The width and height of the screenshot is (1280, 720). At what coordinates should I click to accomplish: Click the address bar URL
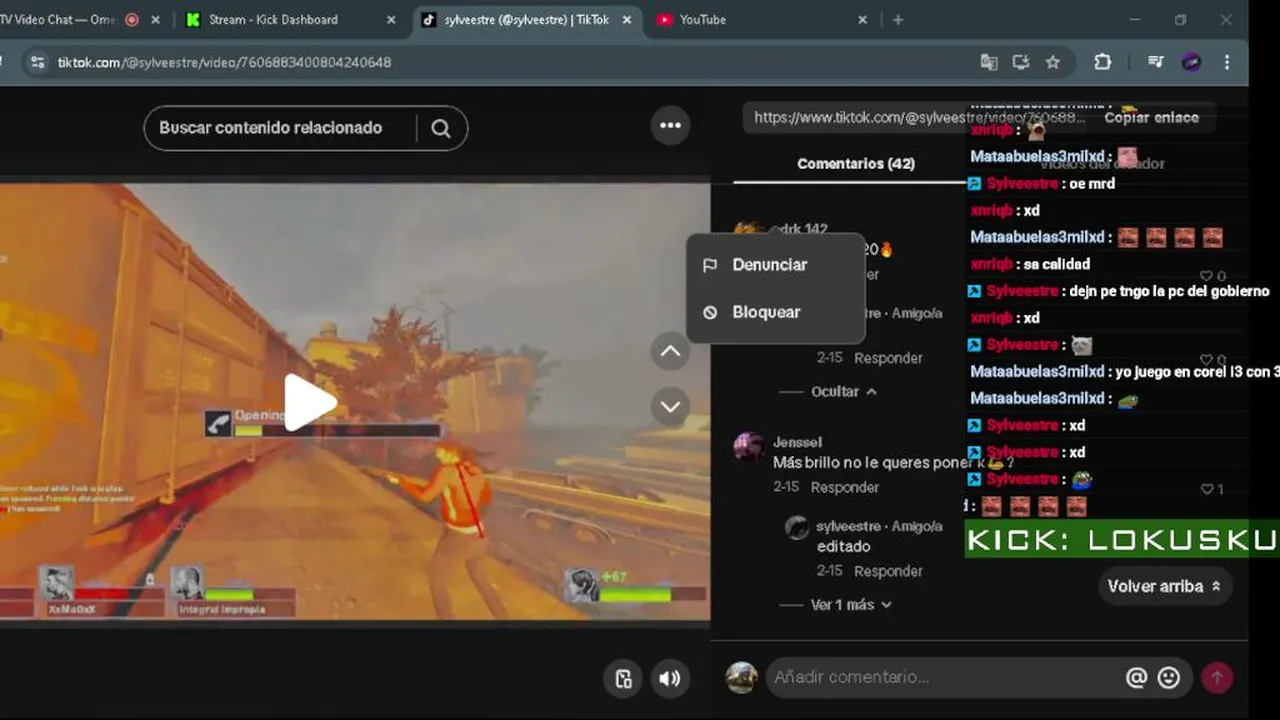click(x=224, y=62)
